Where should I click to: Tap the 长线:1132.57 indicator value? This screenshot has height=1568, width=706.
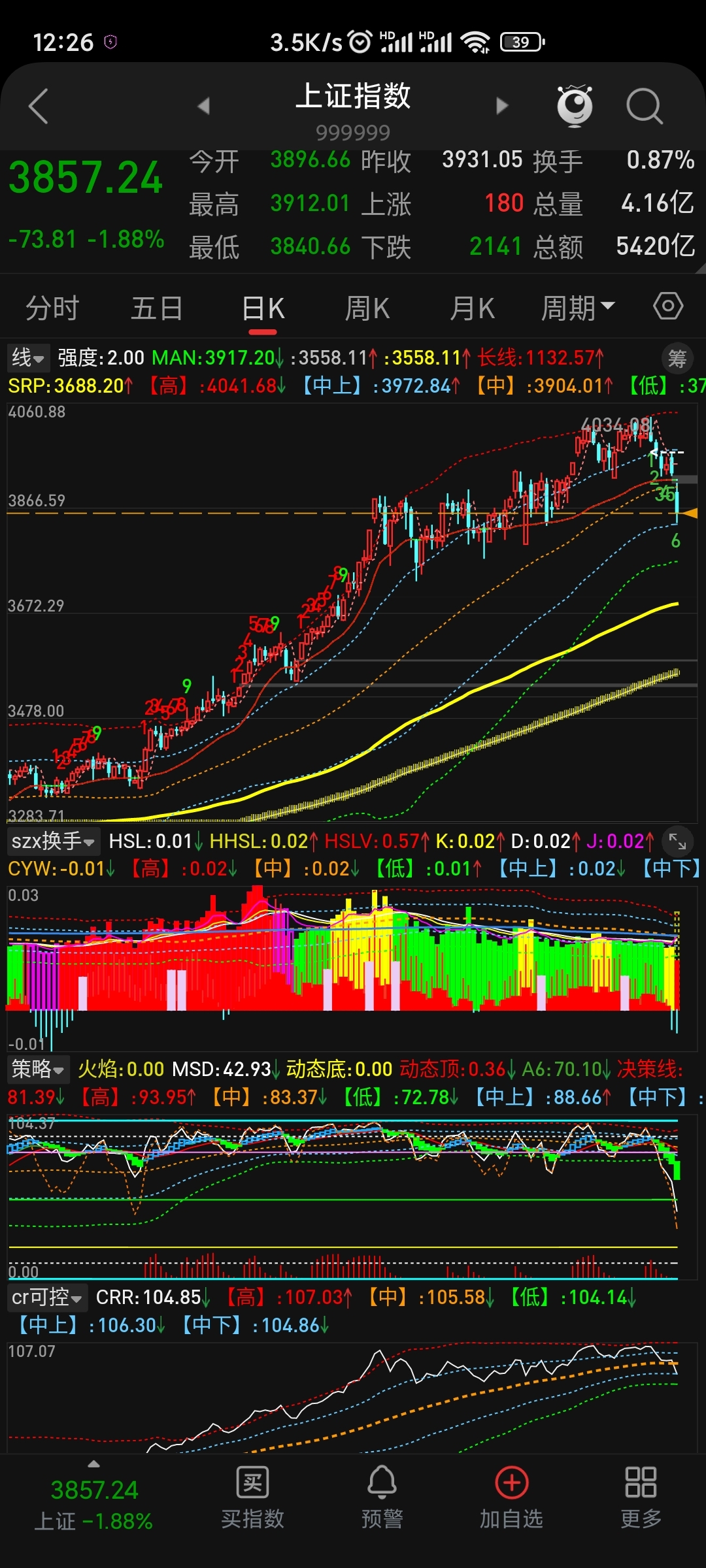click(541, 358)
